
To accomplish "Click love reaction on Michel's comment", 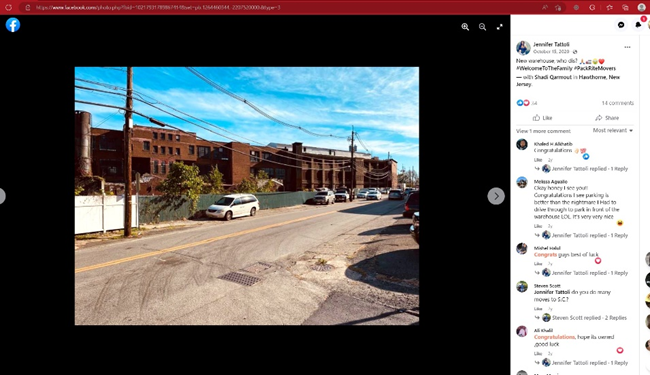I will click(598, 261).
